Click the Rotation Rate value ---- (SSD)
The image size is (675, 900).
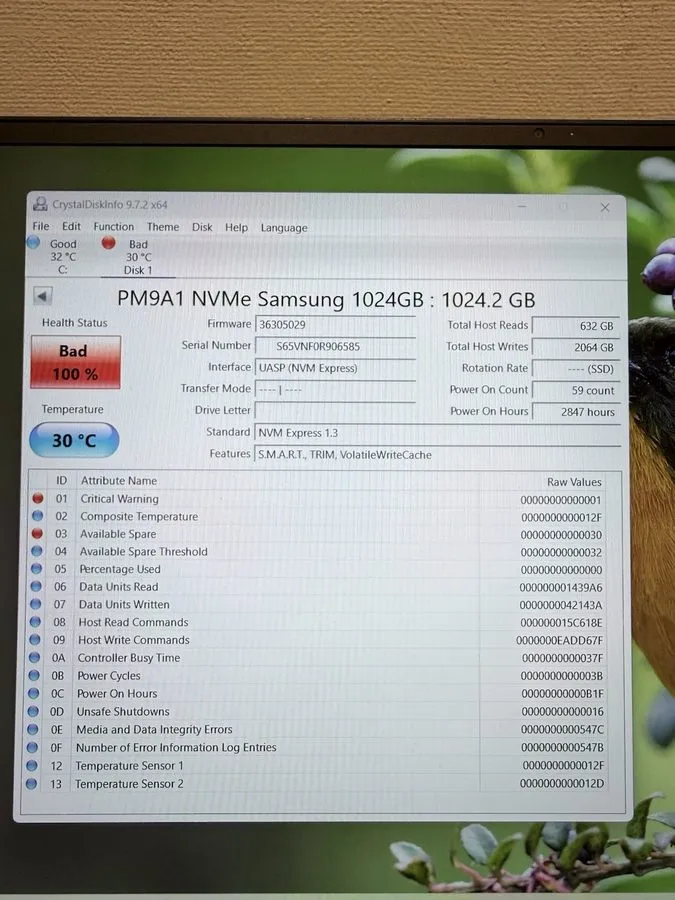(576, 368)
